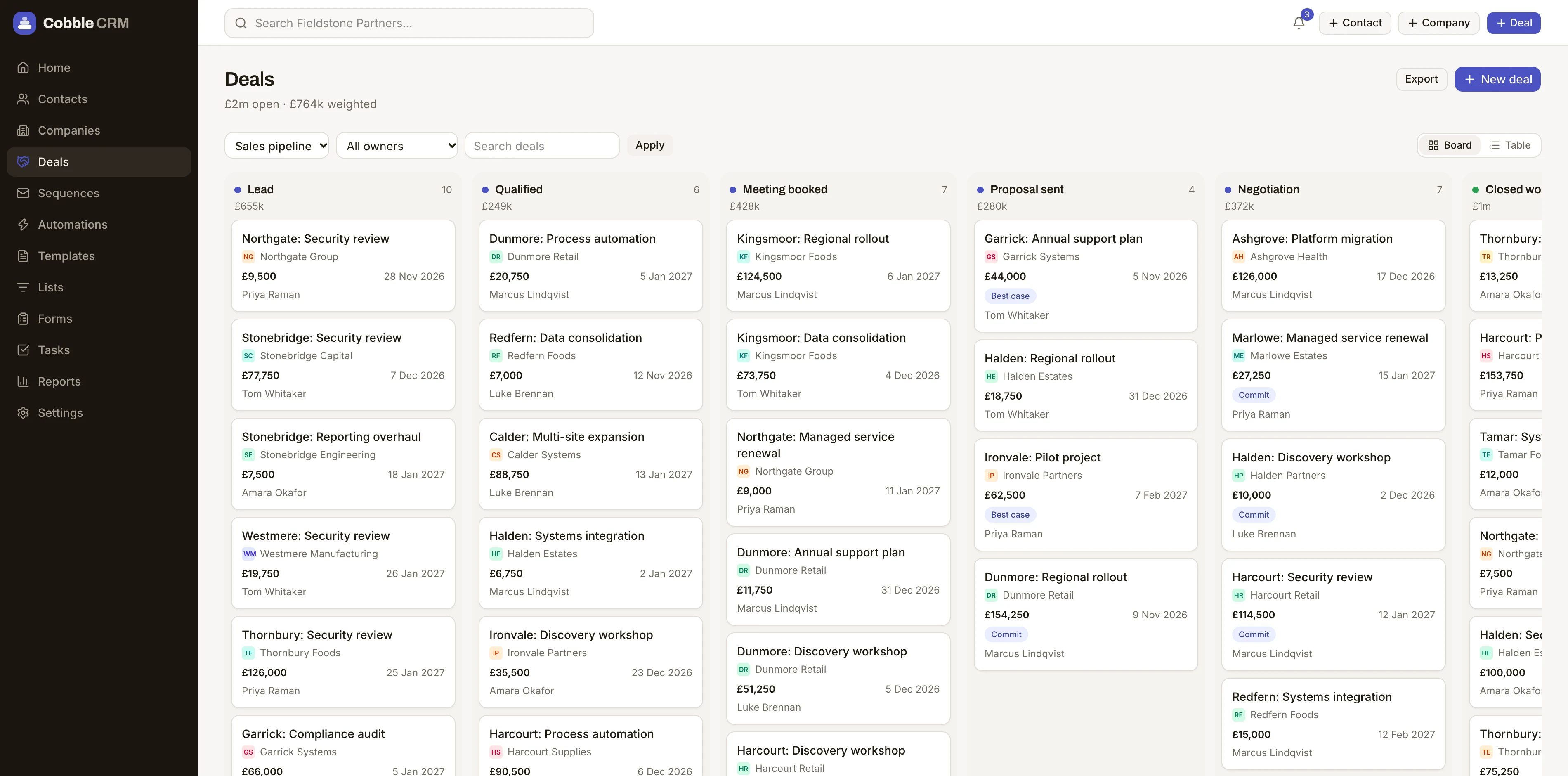
Task: Focus the Search Fieldstone Partners box
Action: (409, 23)
